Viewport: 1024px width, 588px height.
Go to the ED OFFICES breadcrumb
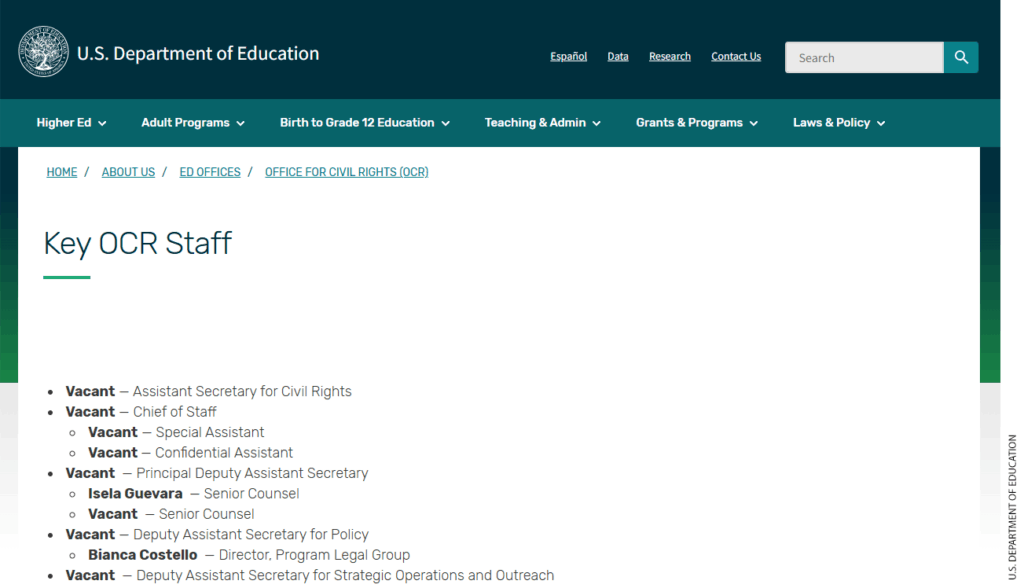(x=210, y=172)
